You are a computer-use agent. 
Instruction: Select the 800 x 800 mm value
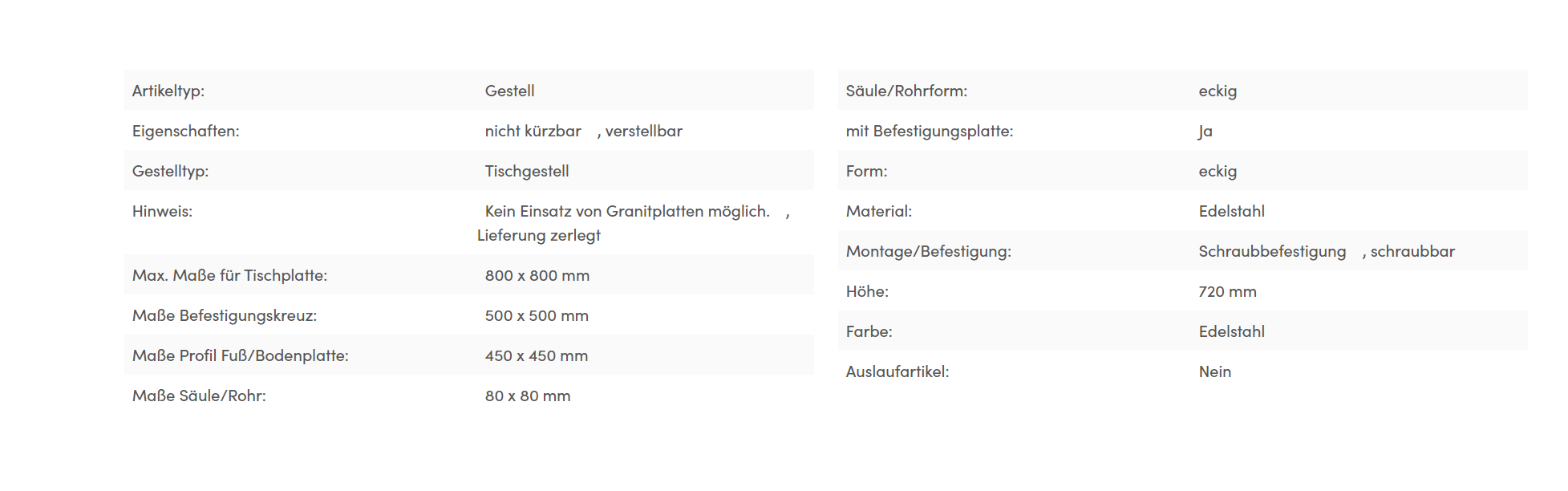coord(537,275)
